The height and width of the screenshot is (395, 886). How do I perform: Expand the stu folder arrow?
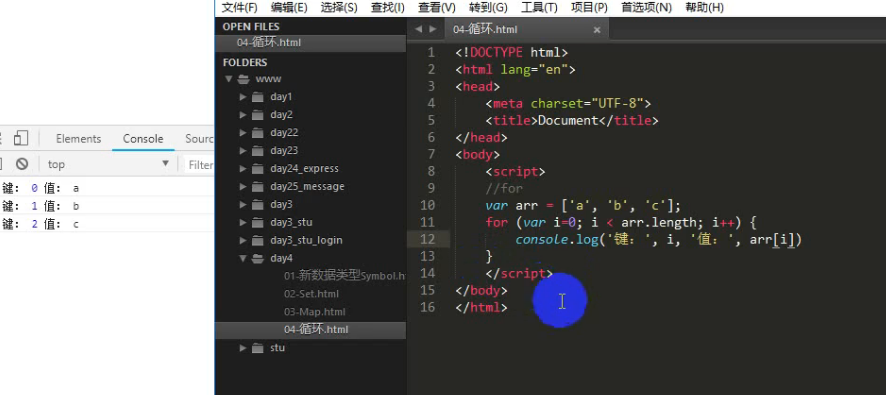(x=242, y=348)
